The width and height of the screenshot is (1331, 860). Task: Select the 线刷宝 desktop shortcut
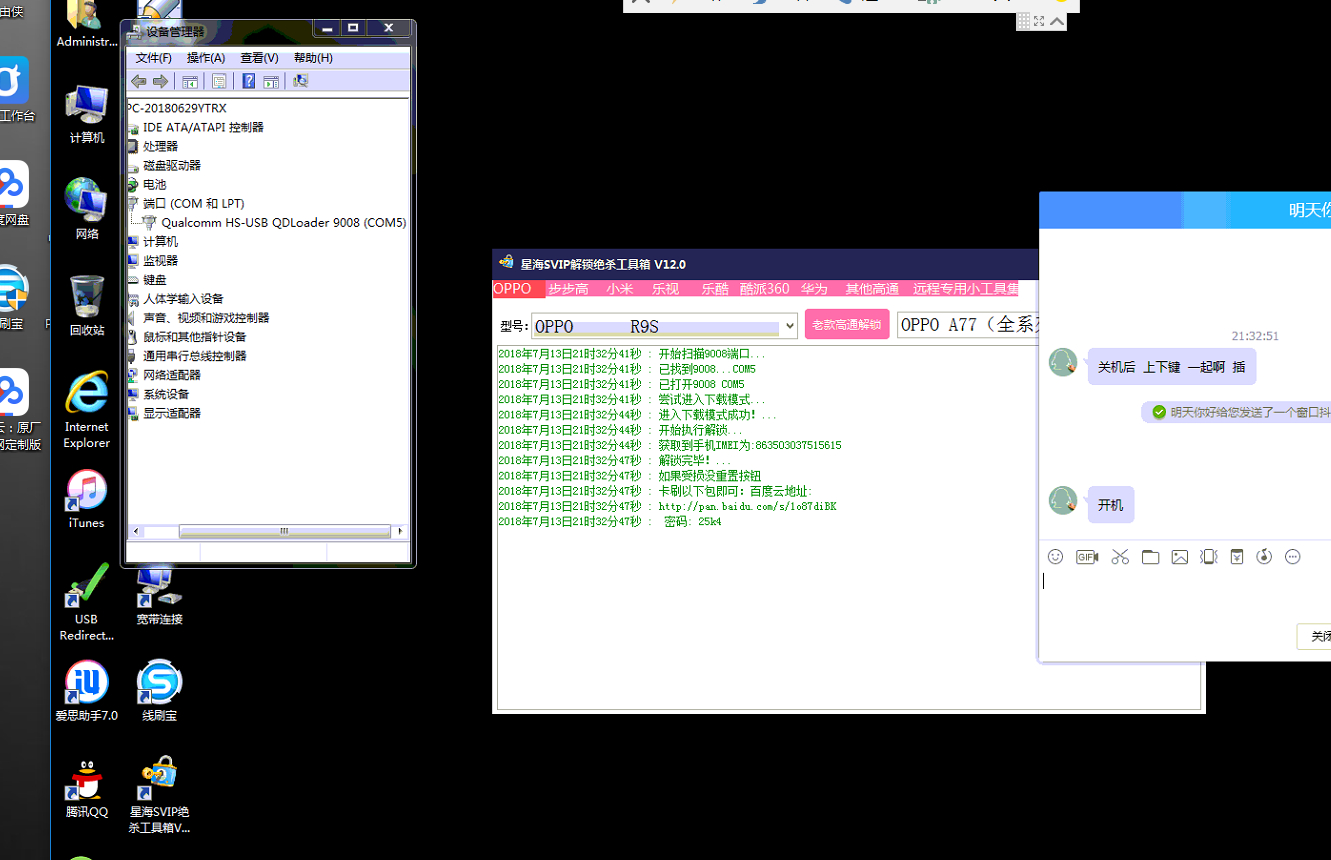[x=159, y=692]
